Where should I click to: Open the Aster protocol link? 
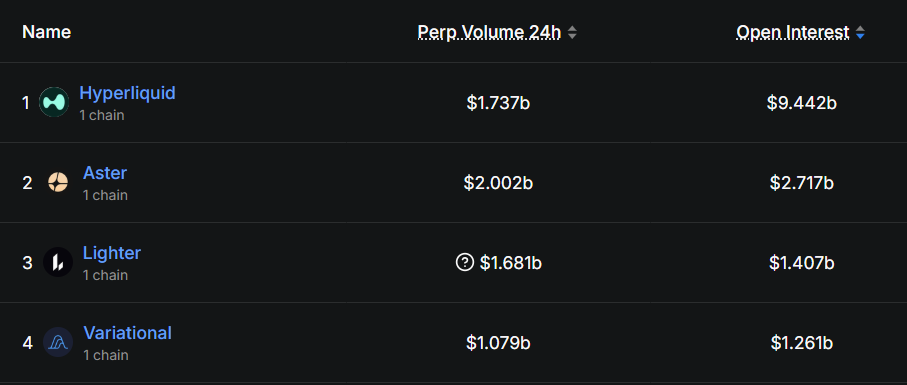[x=105, y=173]
